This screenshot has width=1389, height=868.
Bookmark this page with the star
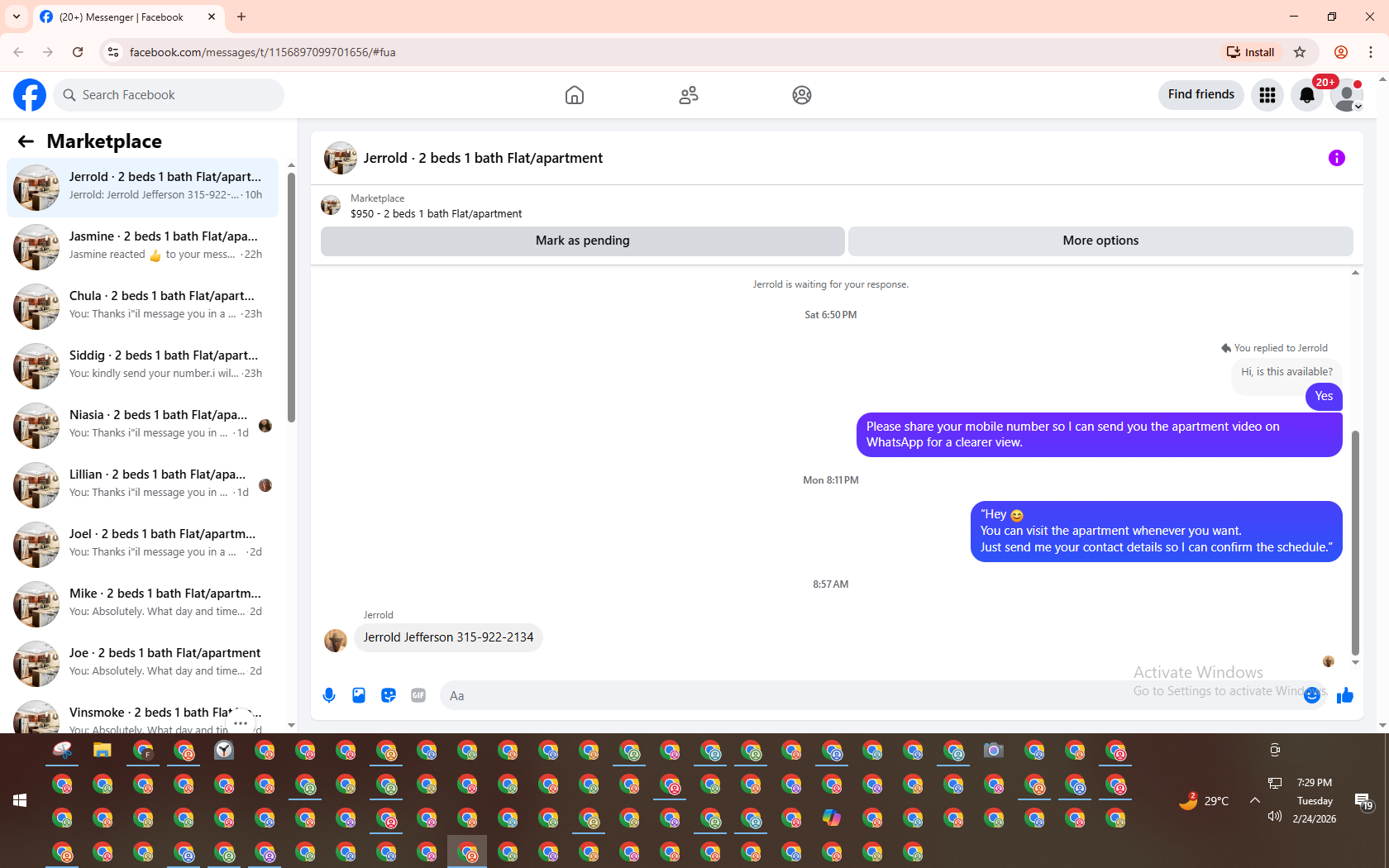[1300, 52]
